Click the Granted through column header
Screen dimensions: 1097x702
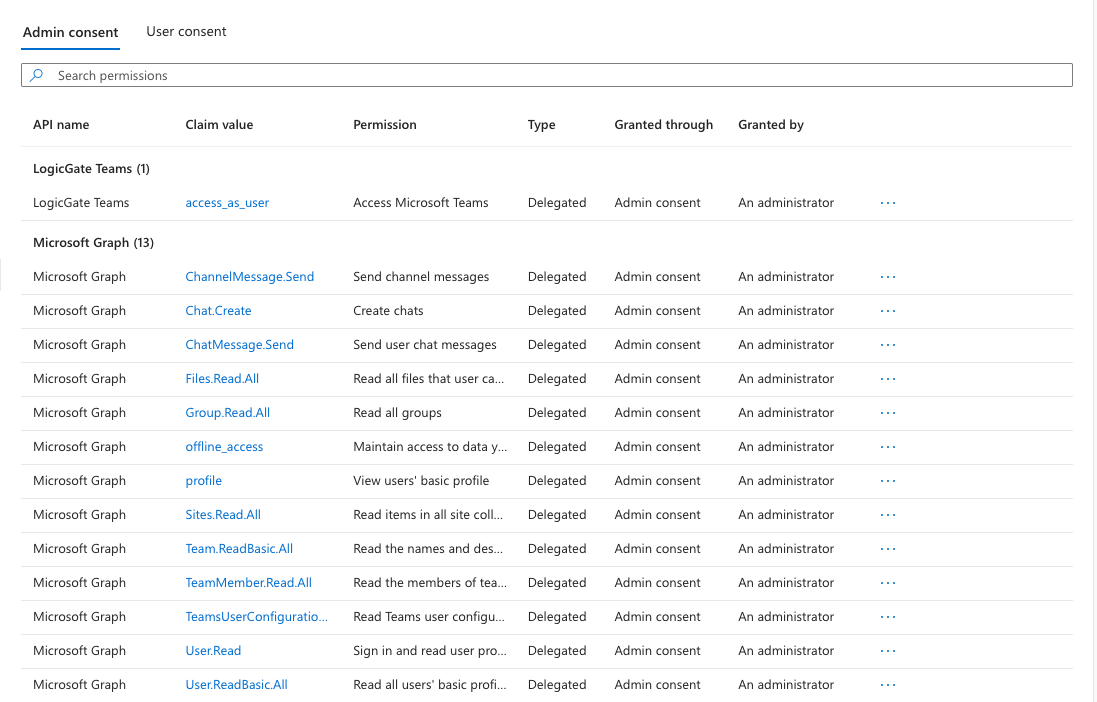click(x=663, y=125)
